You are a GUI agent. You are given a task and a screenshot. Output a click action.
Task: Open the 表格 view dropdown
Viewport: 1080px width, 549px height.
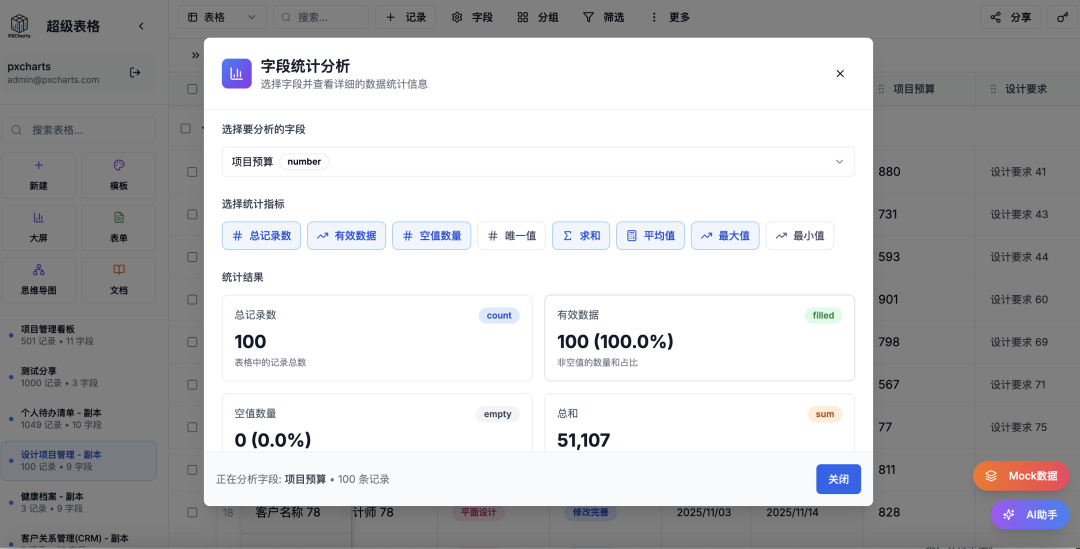(x=222, y=17)
